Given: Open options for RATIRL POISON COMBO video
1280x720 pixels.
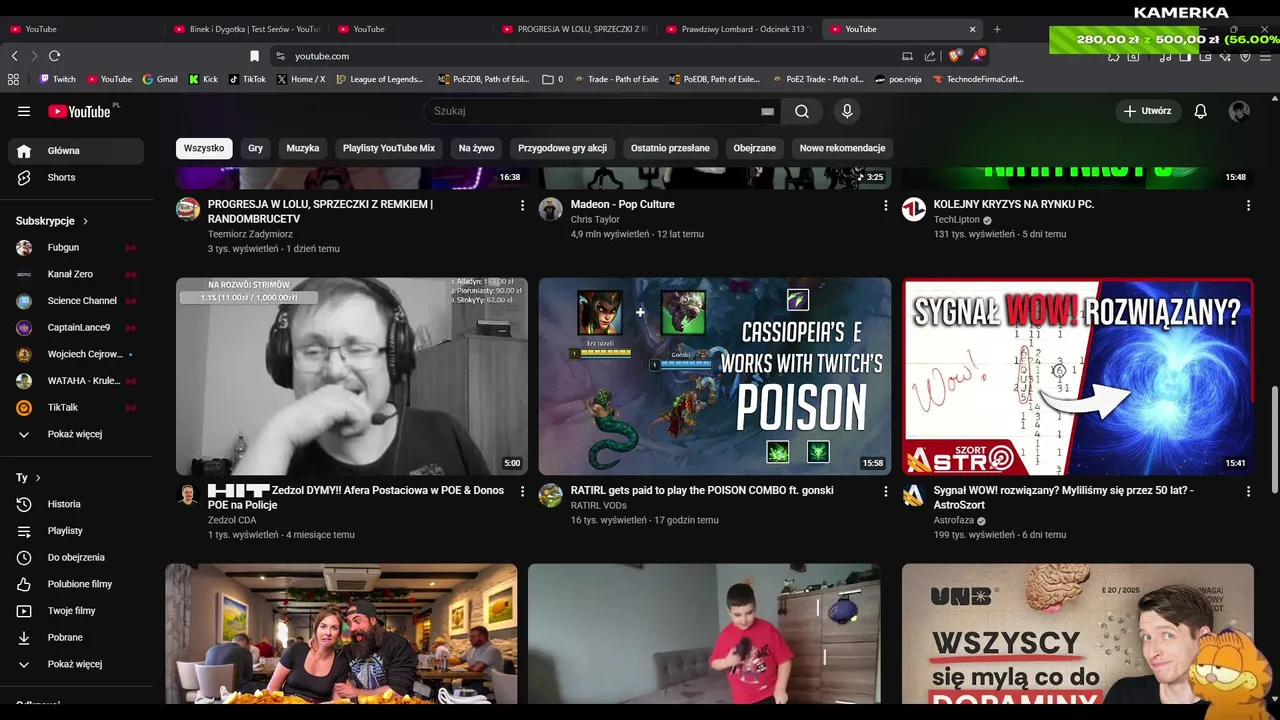Looking at the screenshot, I should tap(885, 491).
